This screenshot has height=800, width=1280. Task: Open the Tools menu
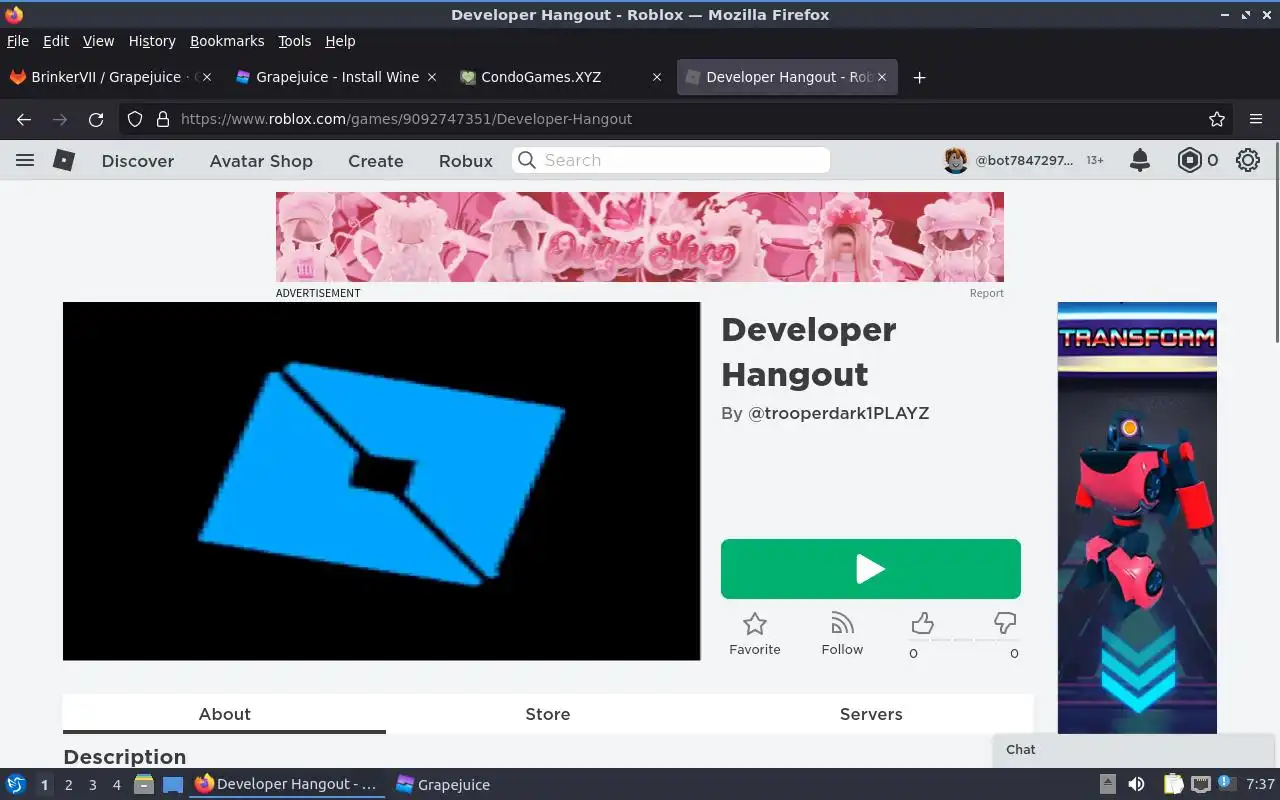pos(295,41)
